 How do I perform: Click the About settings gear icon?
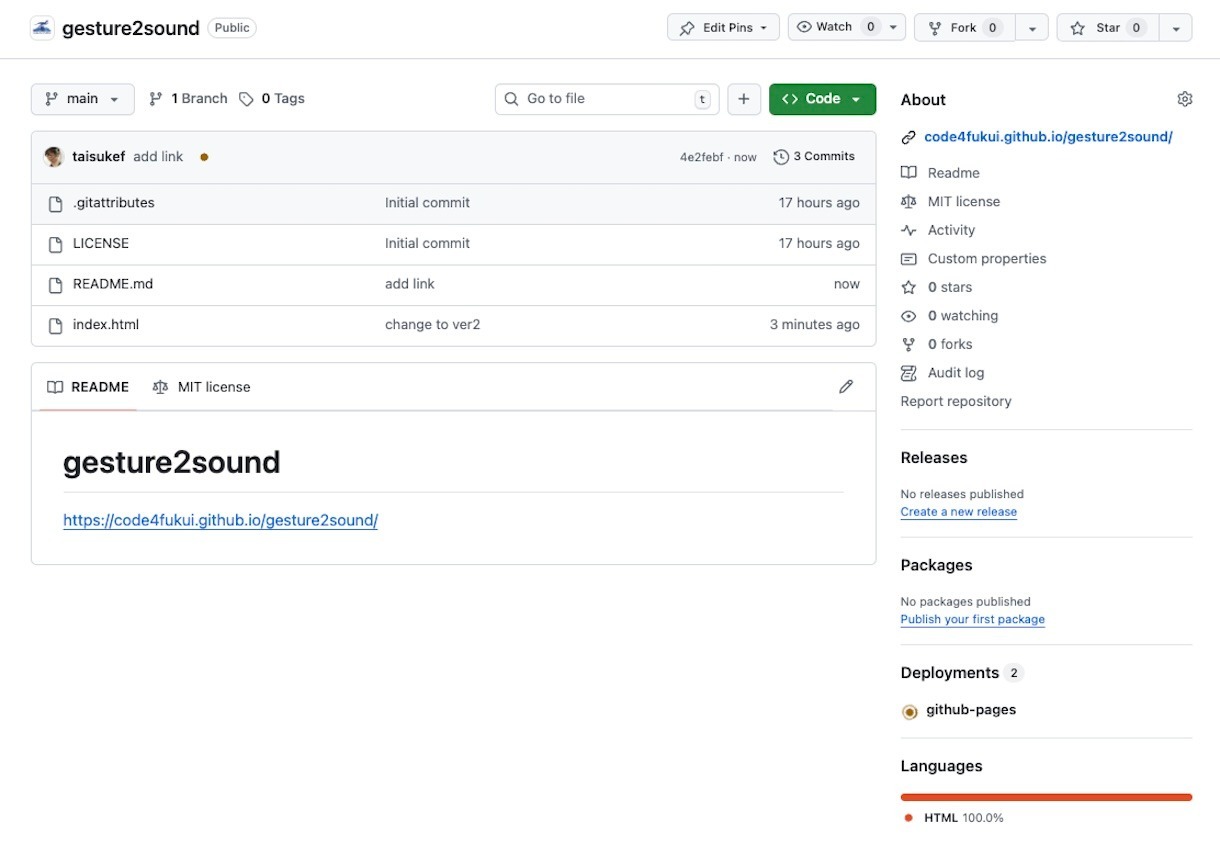click(1185, 99)
